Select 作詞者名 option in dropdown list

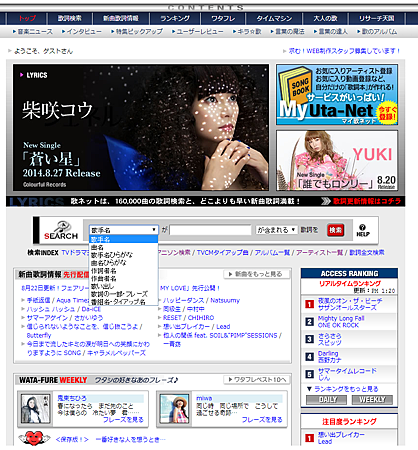(123, 271)
